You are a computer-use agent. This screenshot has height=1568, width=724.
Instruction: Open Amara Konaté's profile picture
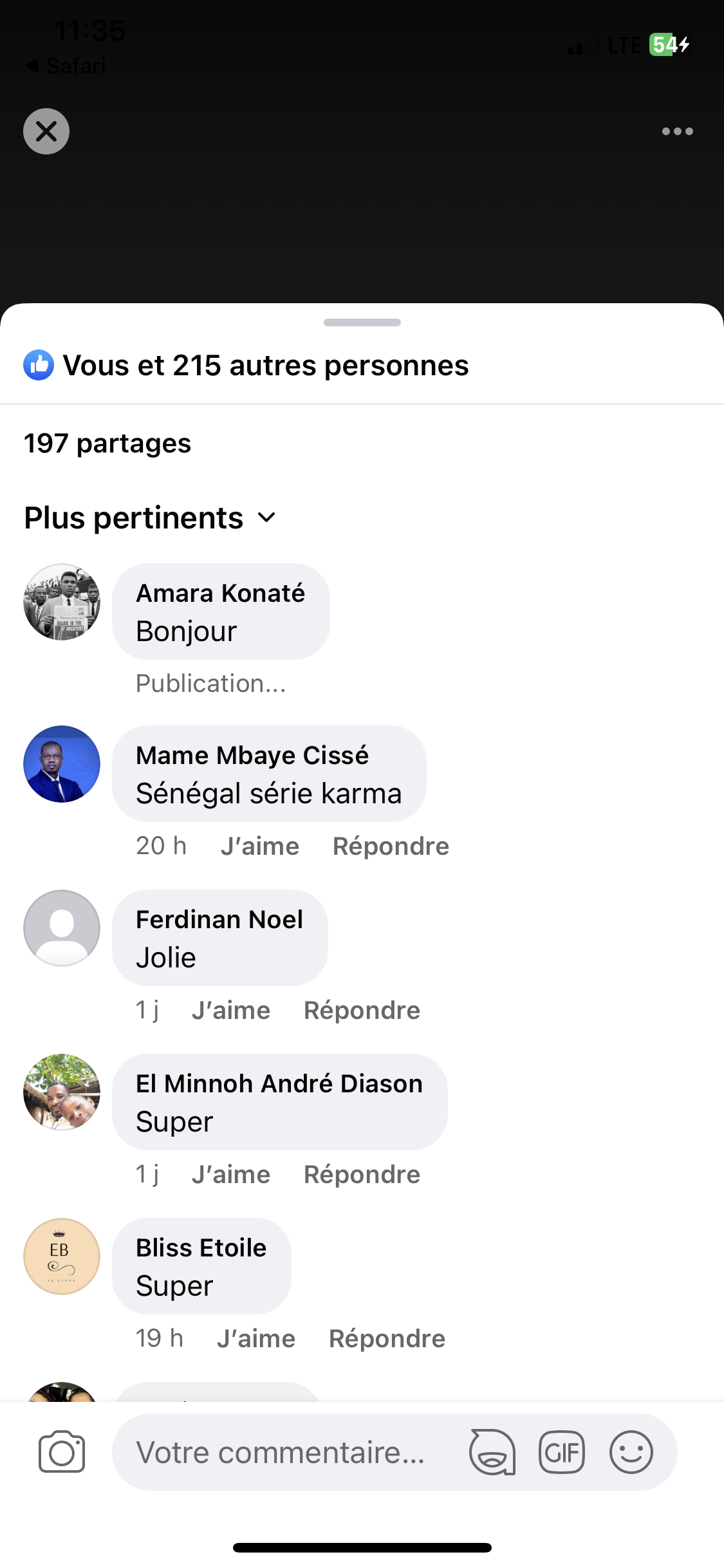62,602
